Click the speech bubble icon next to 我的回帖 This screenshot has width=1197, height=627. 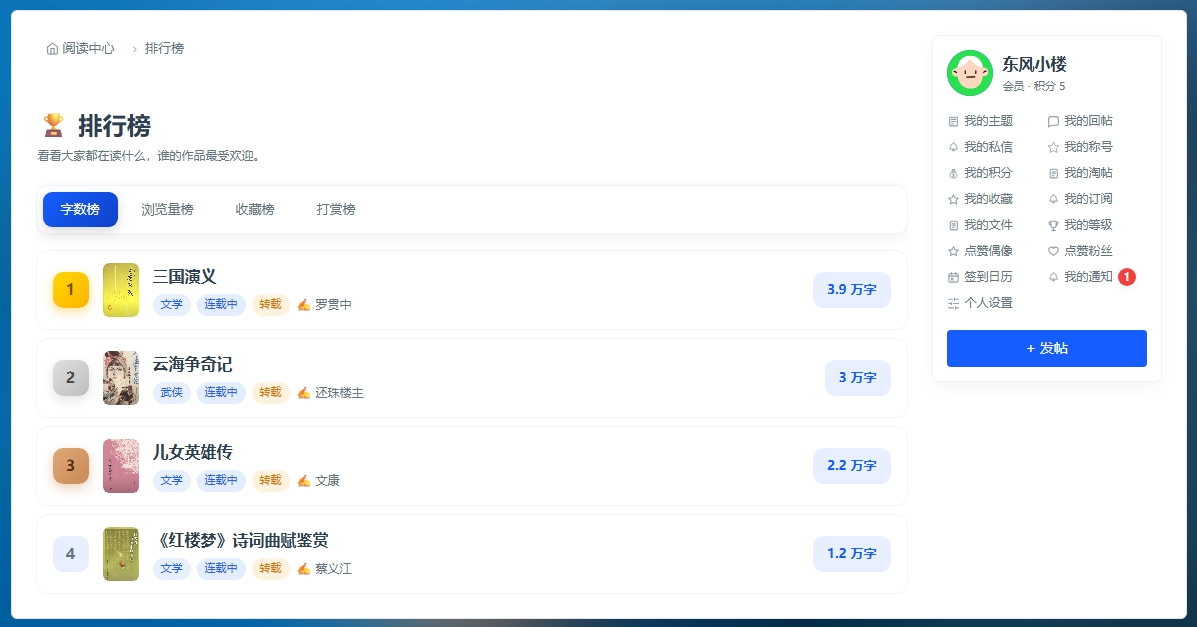point(1053,121)
